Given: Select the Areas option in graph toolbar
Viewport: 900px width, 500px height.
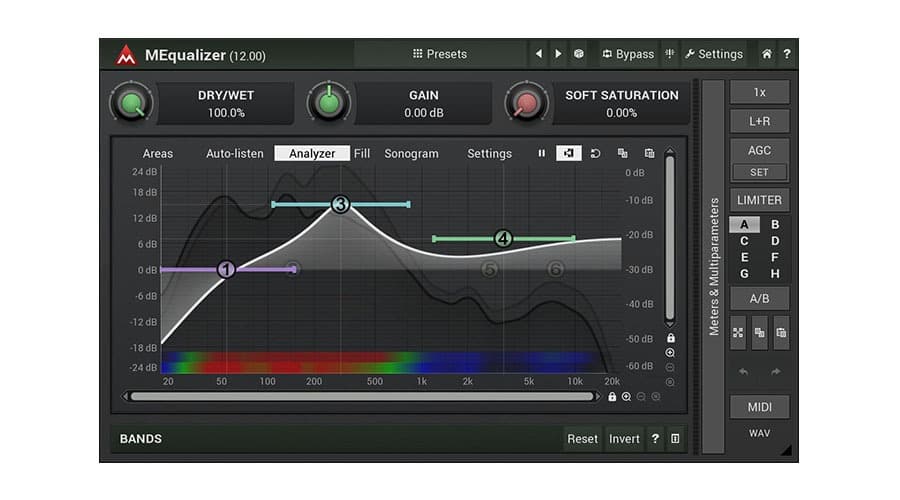Looking at the screenshot, I should tap(158, 153).
